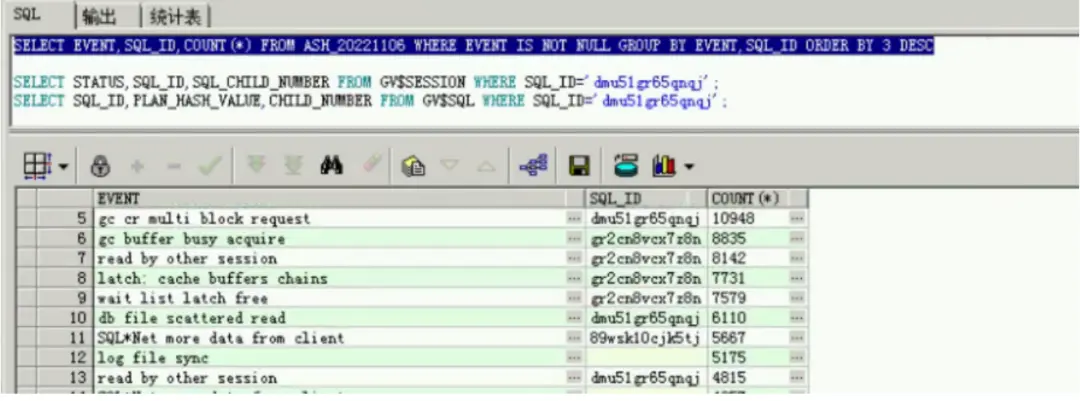
Task: Open ellipsis button for 'log file sync' event
Action: pos(575,358)
